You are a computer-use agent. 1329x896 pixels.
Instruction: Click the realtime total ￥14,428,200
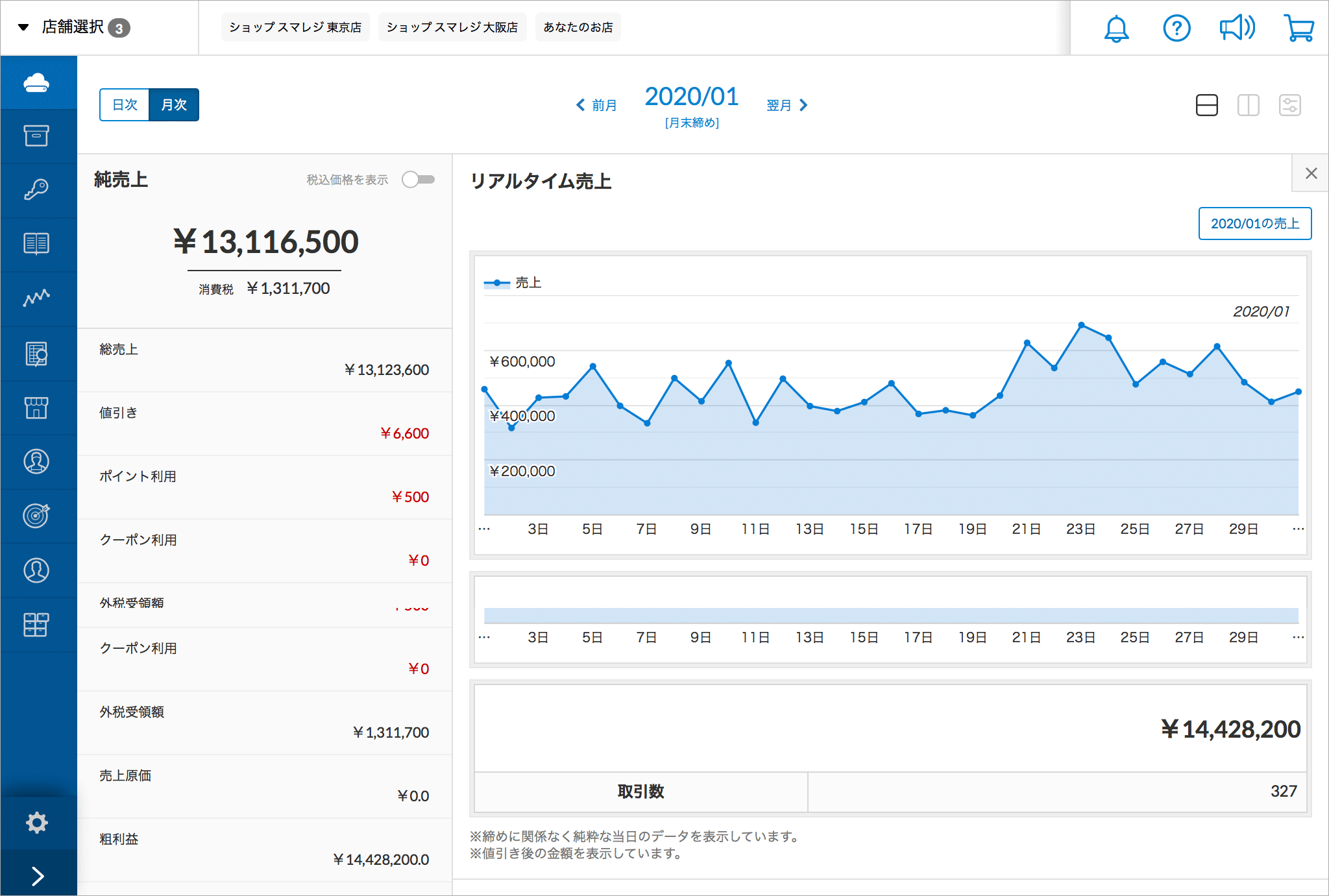tap(1230, 729)
